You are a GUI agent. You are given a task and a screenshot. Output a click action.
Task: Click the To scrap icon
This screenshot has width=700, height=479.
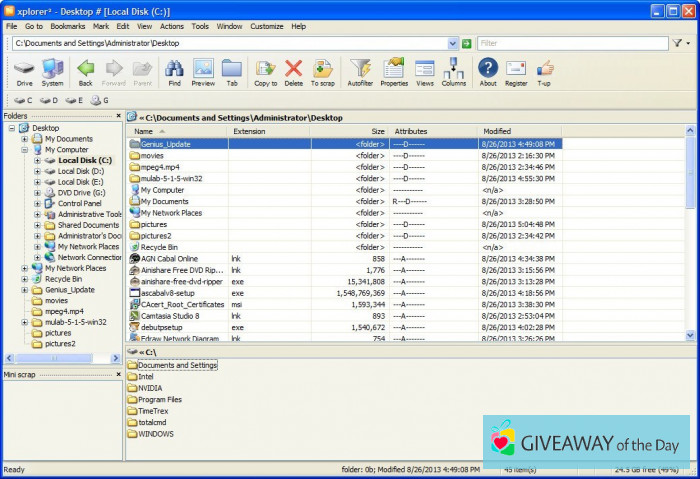tap(322, 70)
